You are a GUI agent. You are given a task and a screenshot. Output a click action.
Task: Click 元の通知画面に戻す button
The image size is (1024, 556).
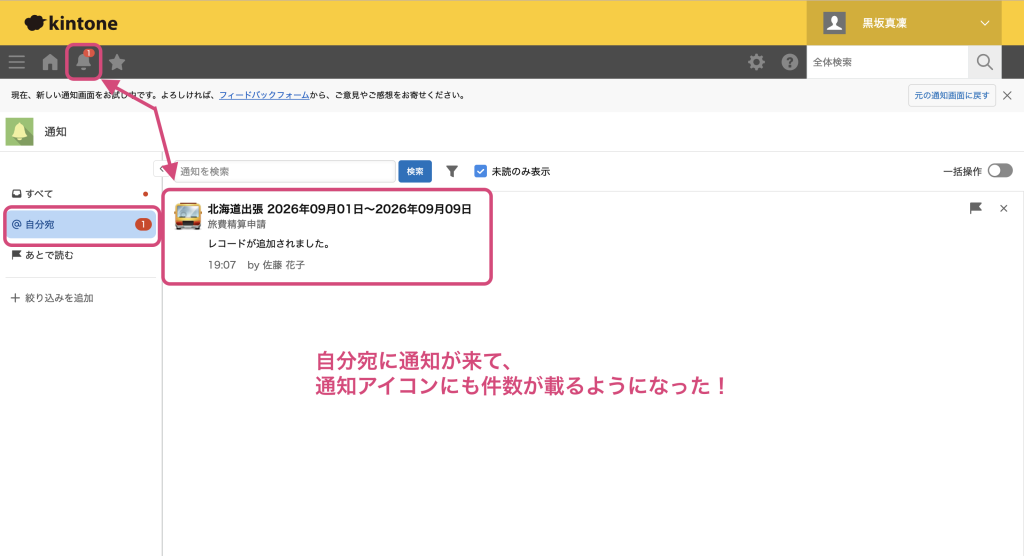click(952, 95)
